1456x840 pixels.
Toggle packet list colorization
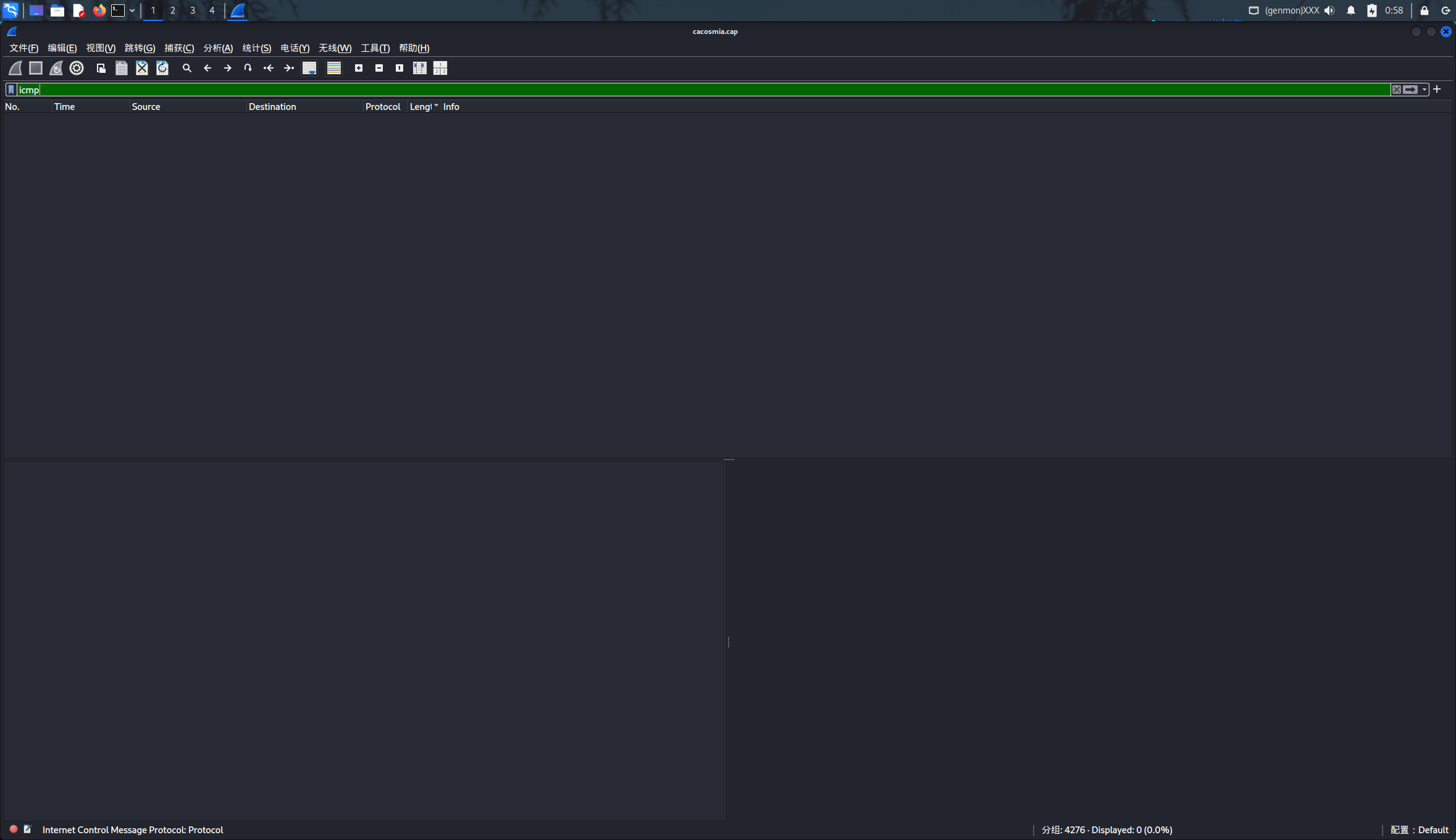click(334, 68)
